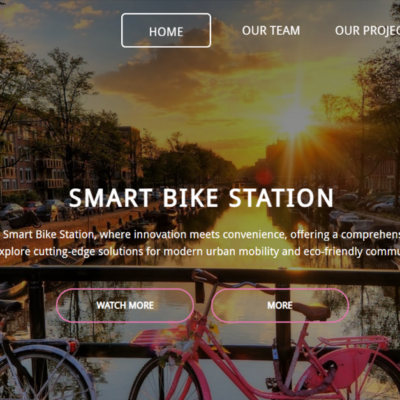Click the 'innovation meets convenience' description line
The image size is (400, 400).
[200, 235]
